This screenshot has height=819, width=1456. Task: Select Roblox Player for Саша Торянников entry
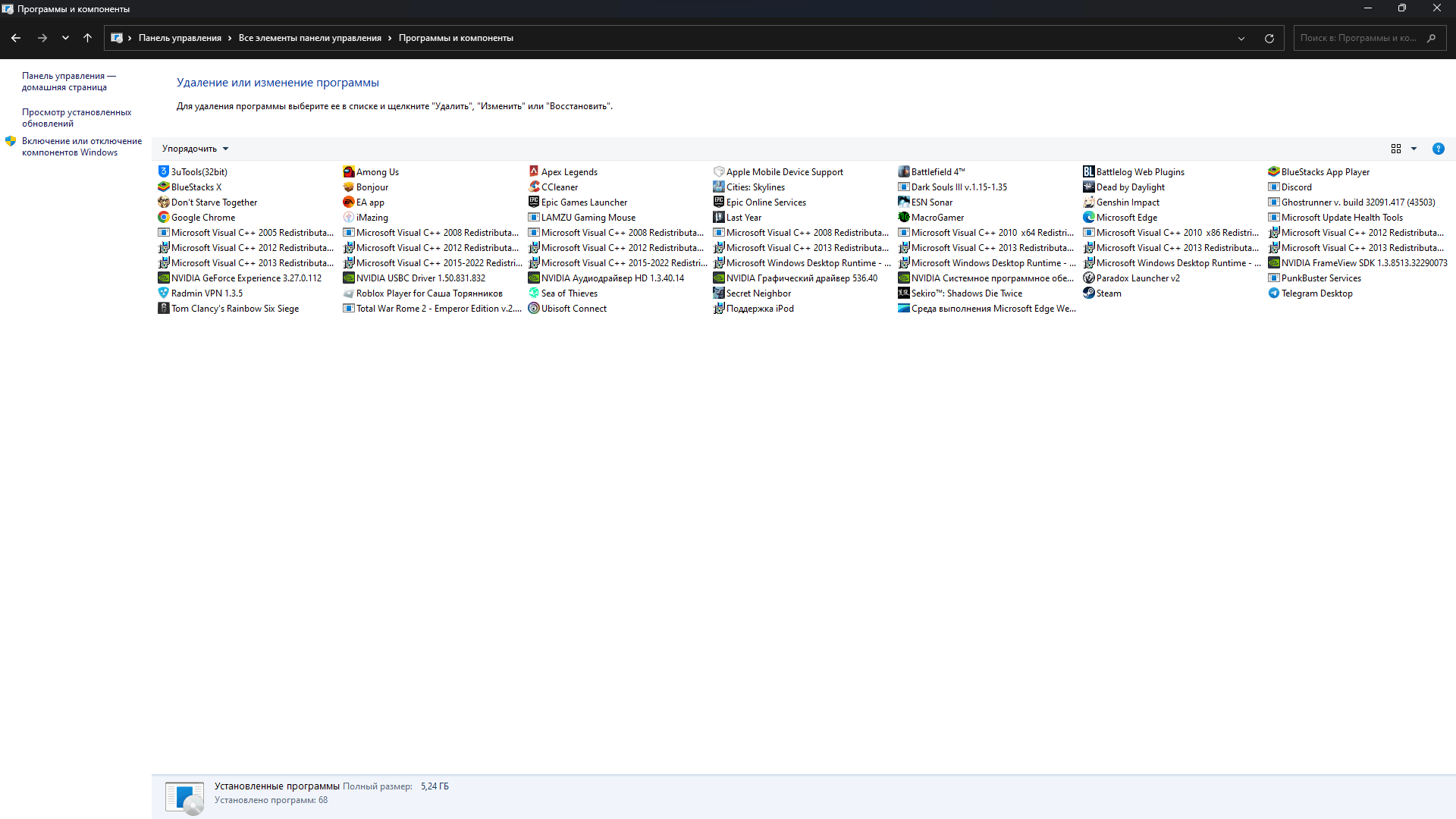pyautogui.click(x=422, y=293)
